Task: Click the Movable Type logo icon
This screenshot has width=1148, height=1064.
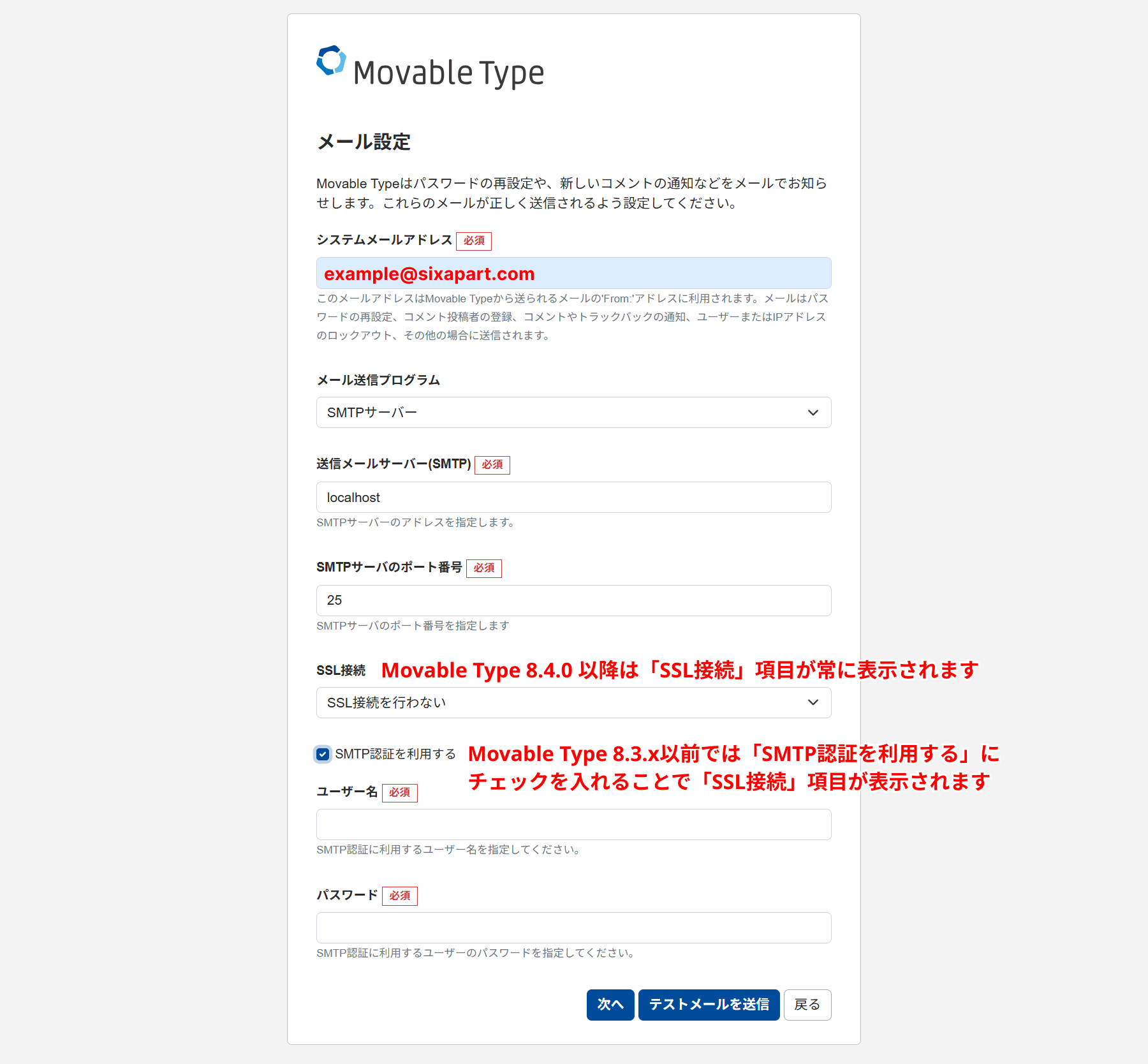Action: [331, 61]
